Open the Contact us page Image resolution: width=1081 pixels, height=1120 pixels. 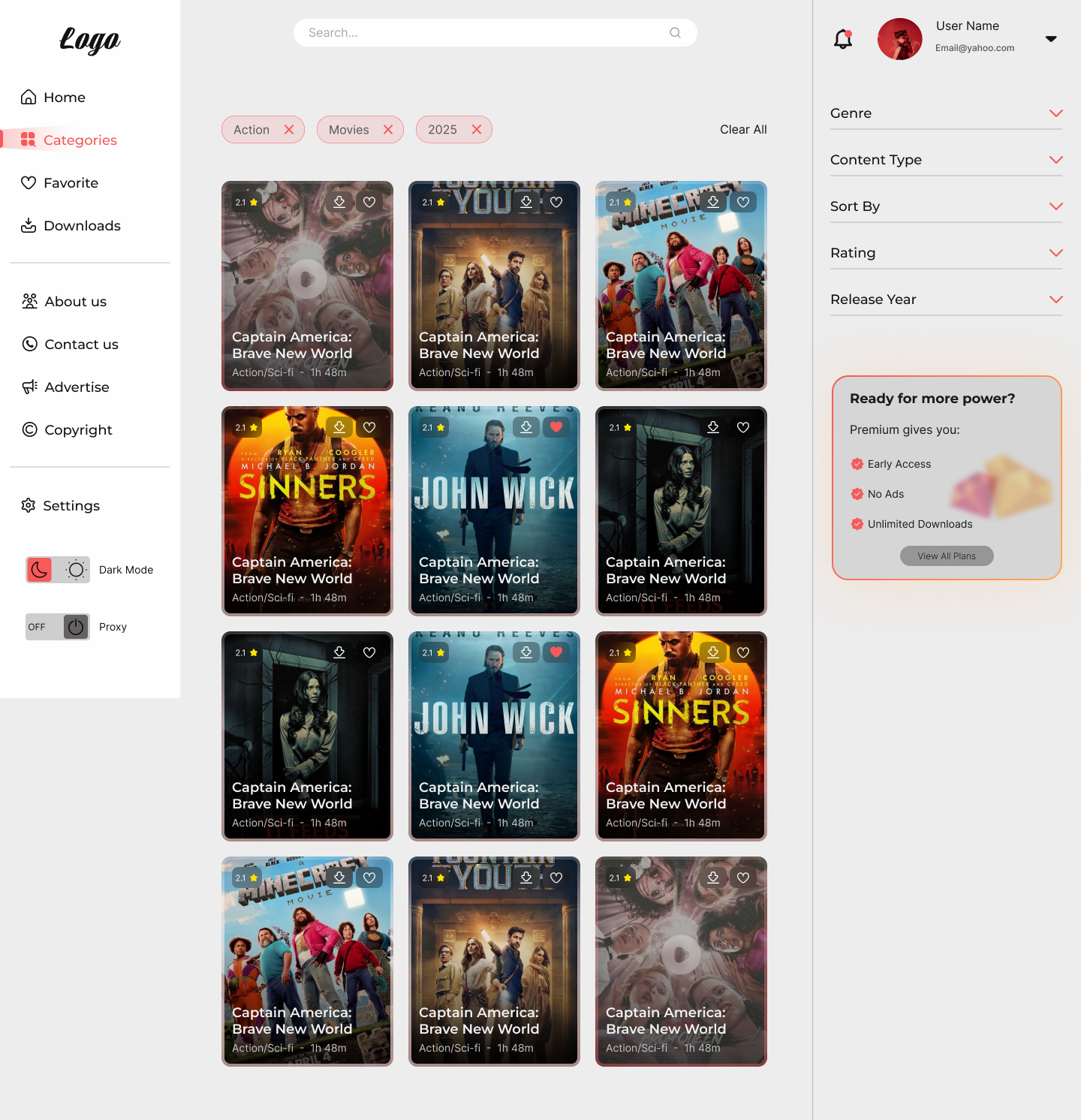point(71,345)
